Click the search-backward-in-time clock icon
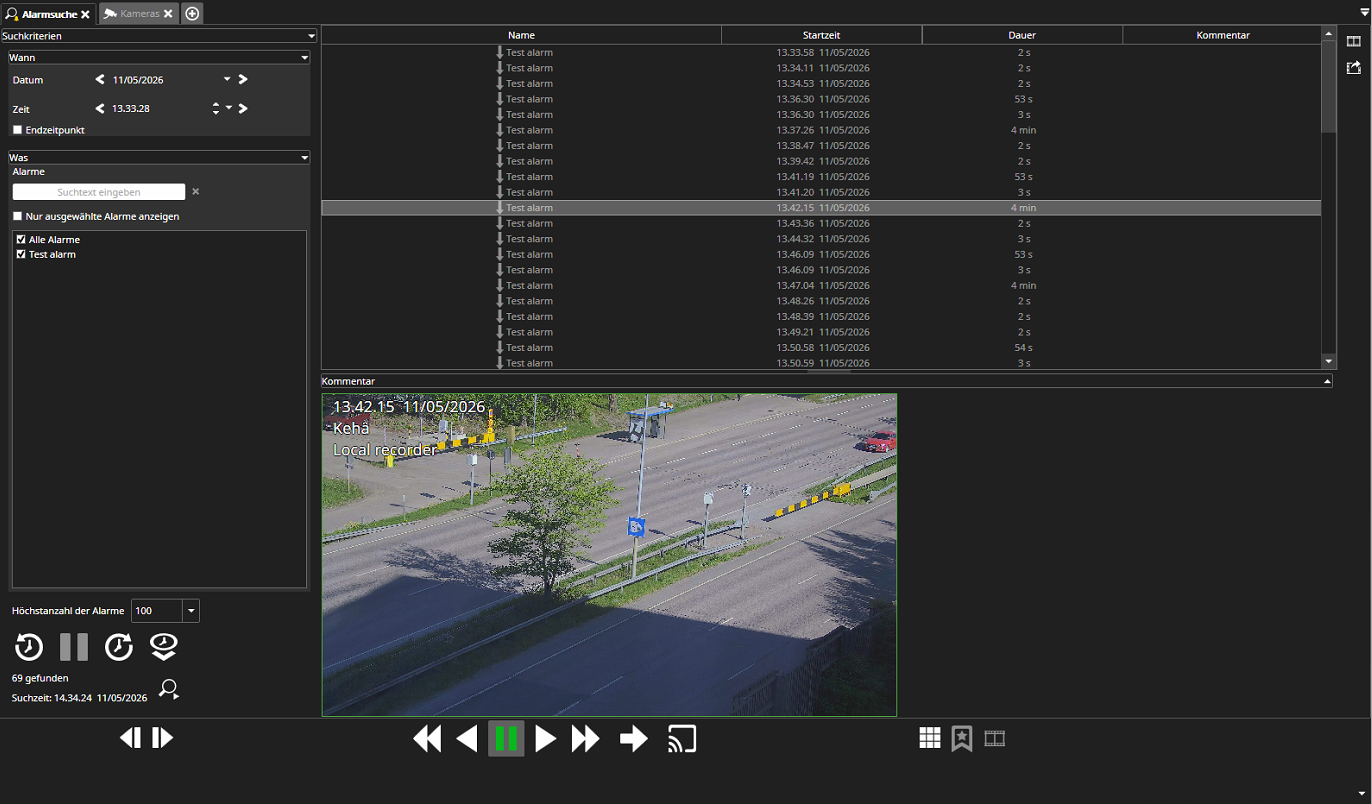The height and width of the screenshot is (804, 1372). 29,647
